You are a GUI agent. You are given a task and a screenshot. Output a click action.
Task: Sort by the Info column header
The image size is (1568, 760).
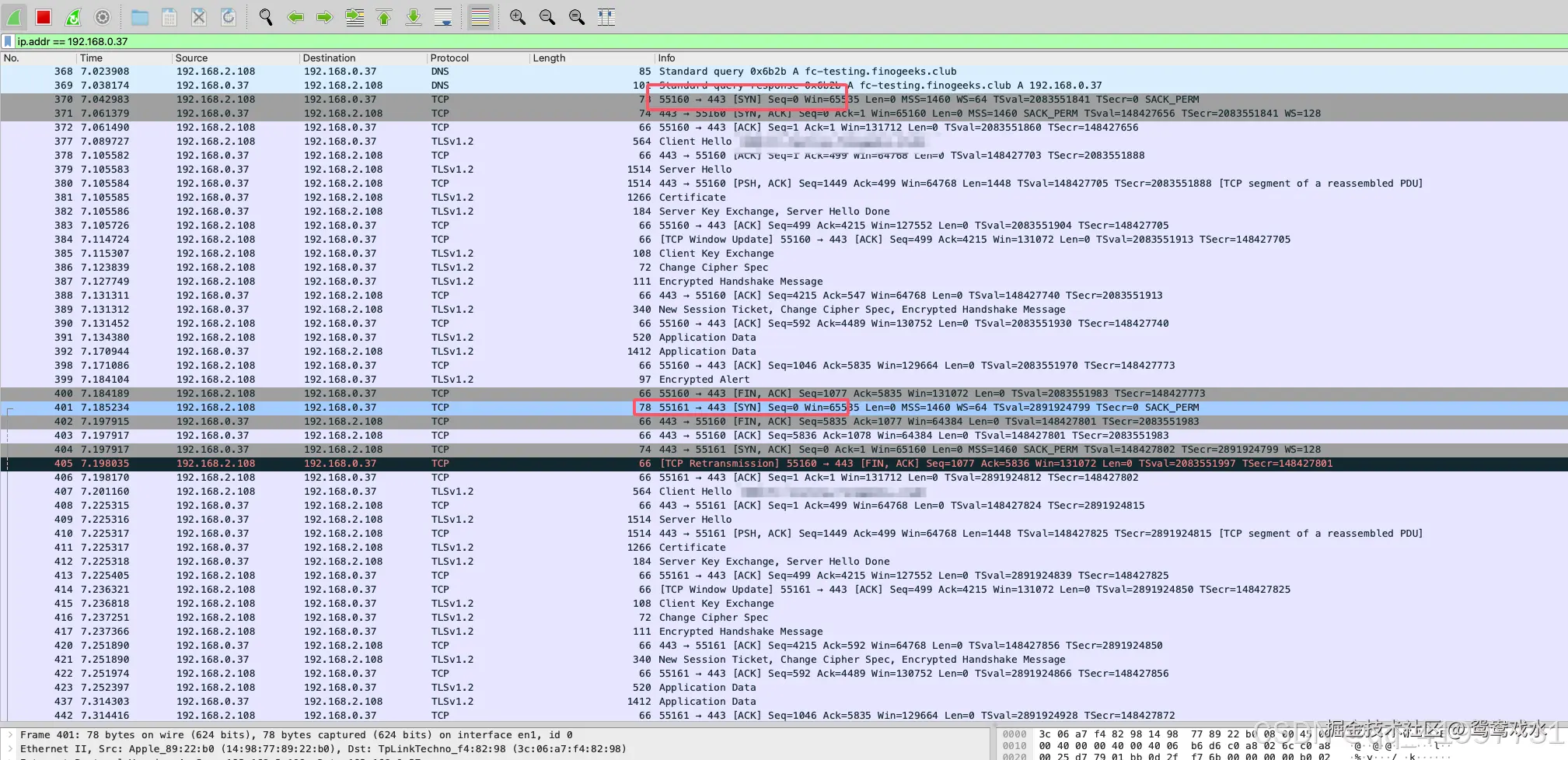pos(1112,58)
